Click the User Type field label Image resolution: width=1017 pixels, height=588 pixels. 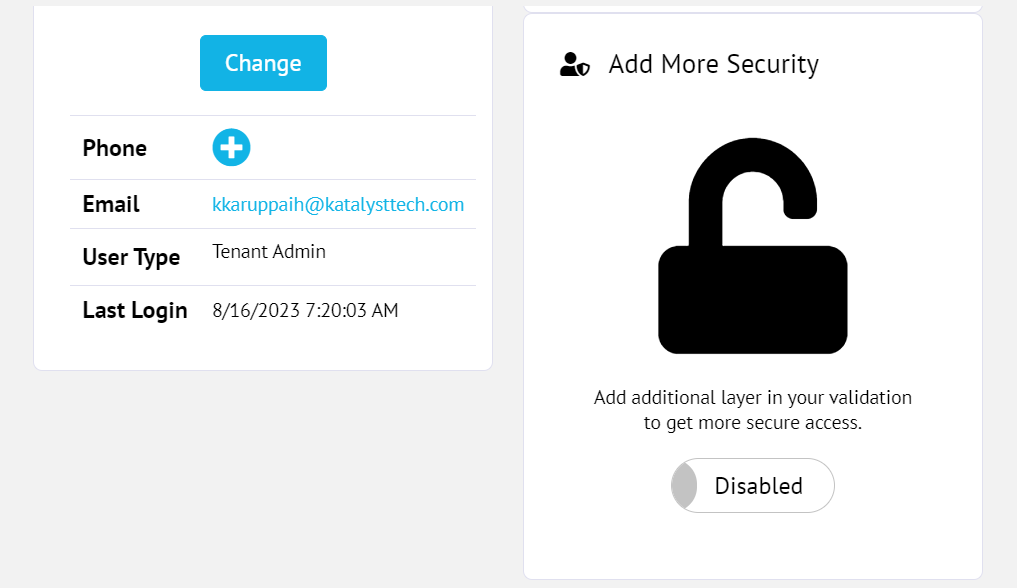click(x=131, y=257)
